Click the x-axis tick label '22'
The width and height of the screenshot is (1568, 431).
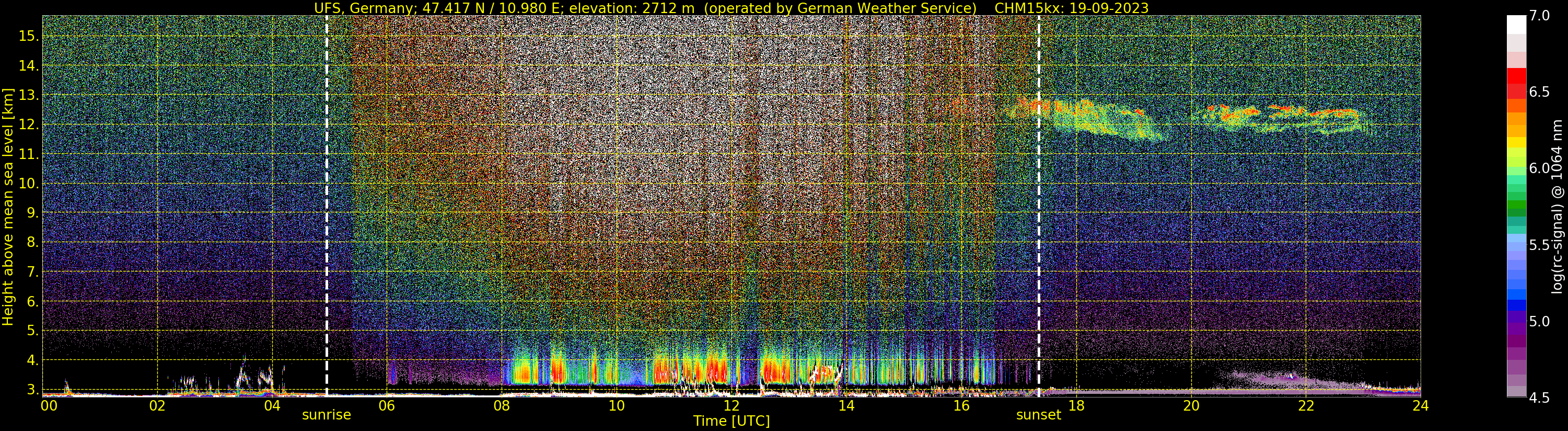point(1306,405)
